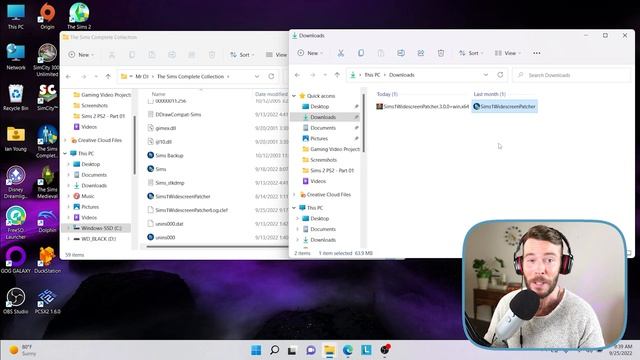Viewport: 640px width, 360px height.
Task: Expand Creative Cloud Files in Downloads sidebar
Action: pos(294,195)
